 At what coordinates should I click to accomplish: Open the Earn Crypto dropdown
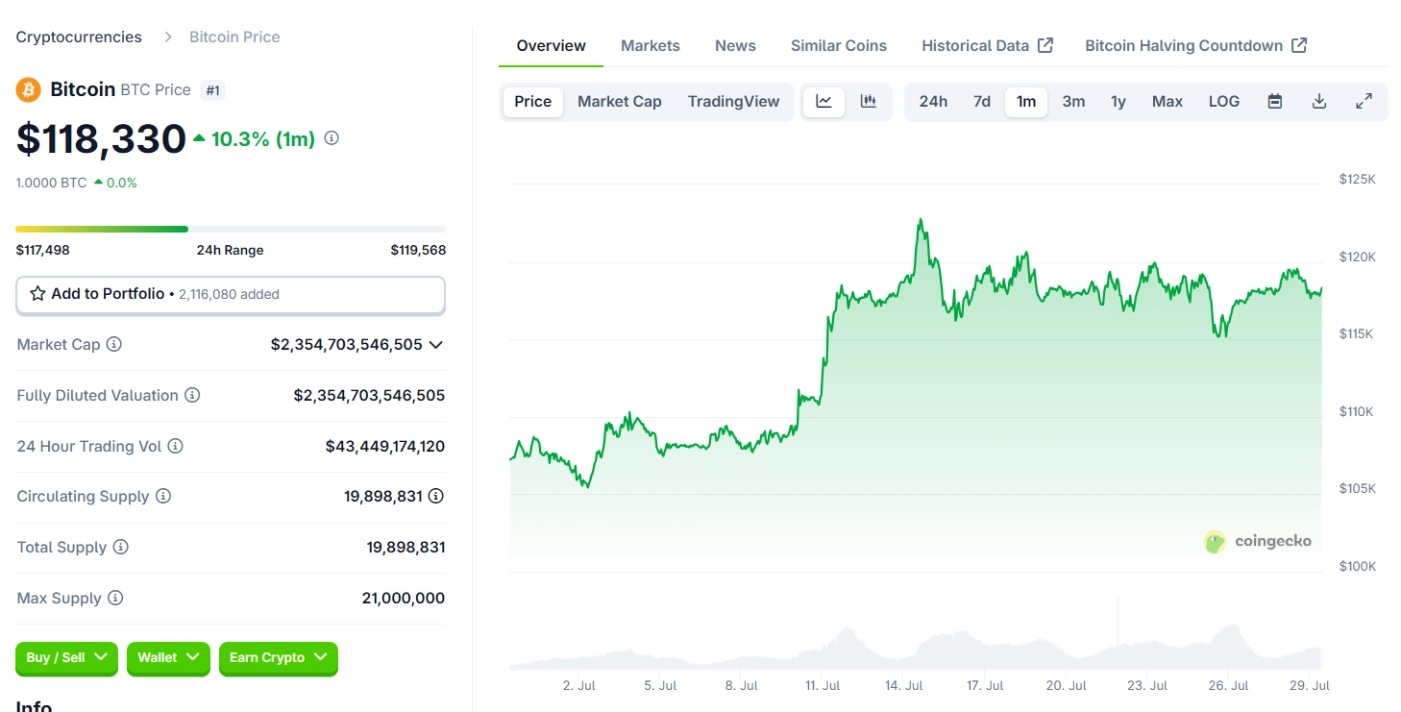278,658
